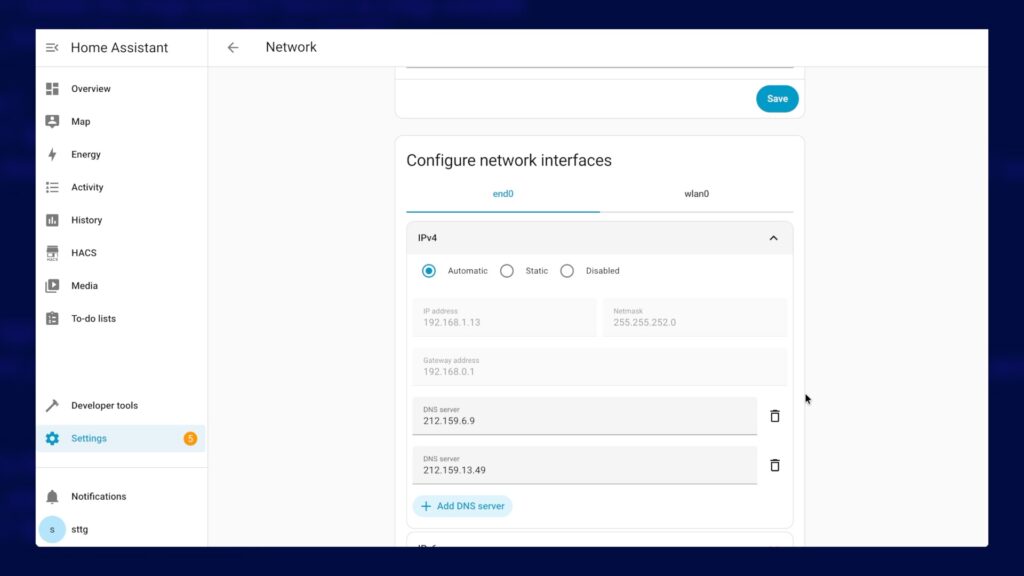Select the Static IPv4 option
The height and width of the screenshot is (576, 1024).
coord(507,271)
